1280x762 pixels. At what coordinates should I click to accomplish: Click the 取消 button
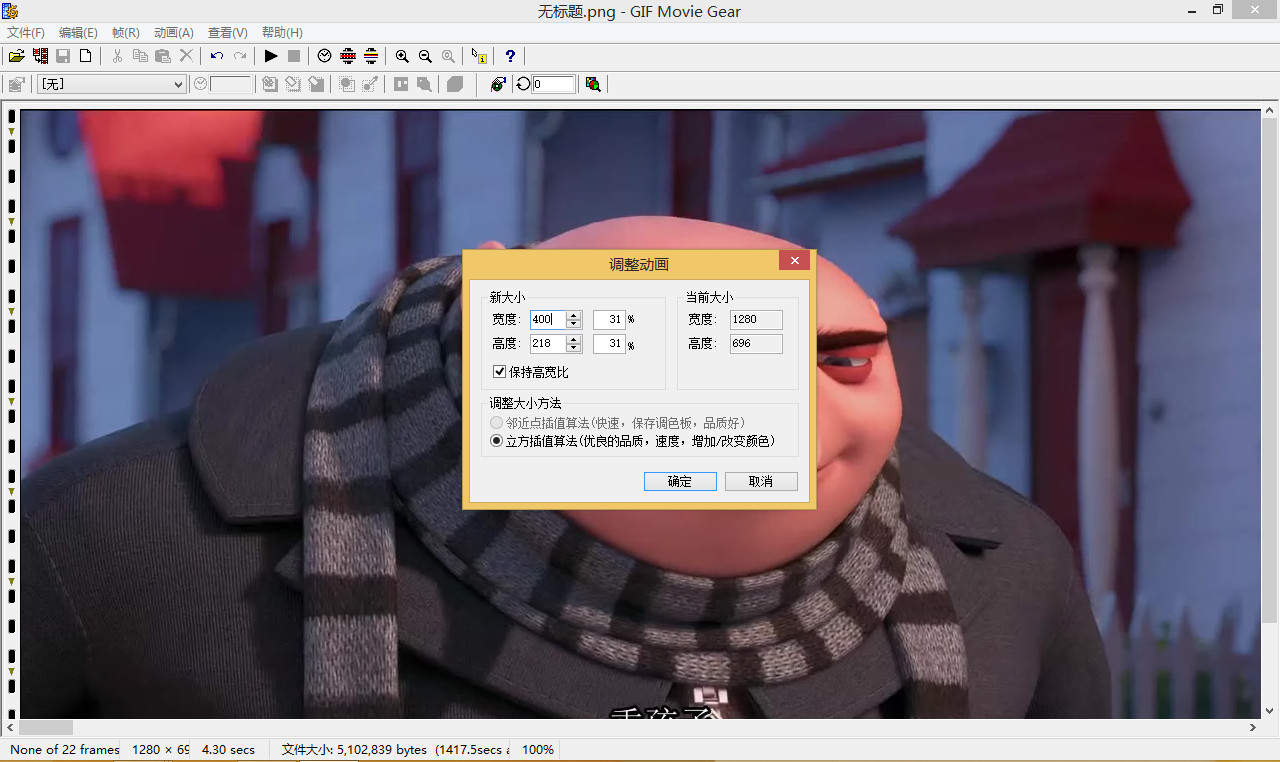(x=761, y=481)
